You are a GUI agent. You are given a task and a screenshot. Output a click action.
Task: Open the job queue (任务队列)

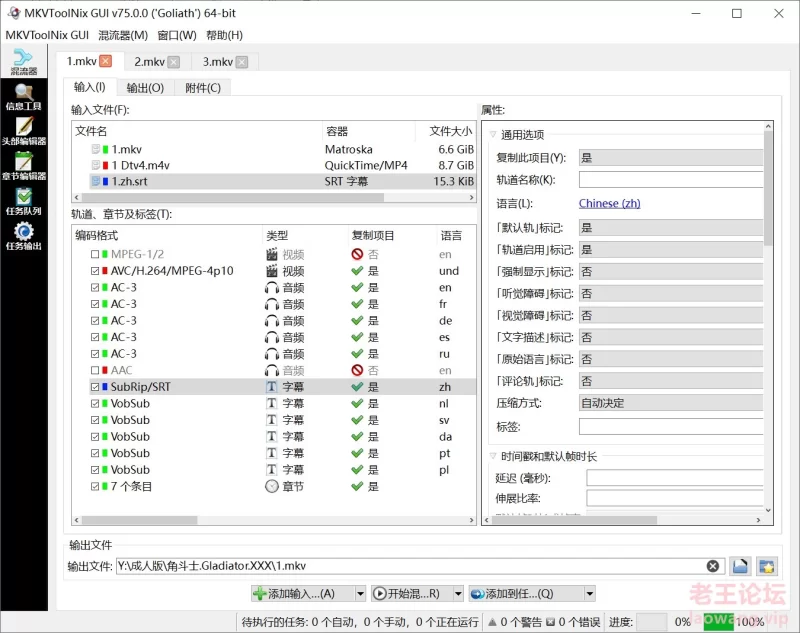point(23,201)
